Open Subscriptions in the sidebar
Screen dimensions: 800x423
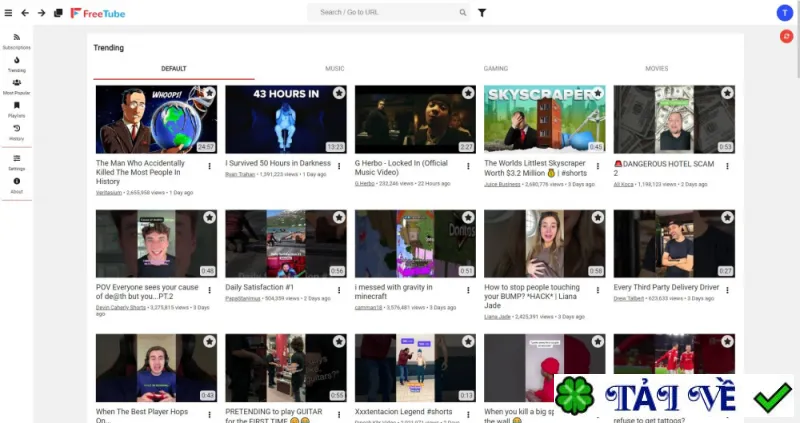point(16,41)
